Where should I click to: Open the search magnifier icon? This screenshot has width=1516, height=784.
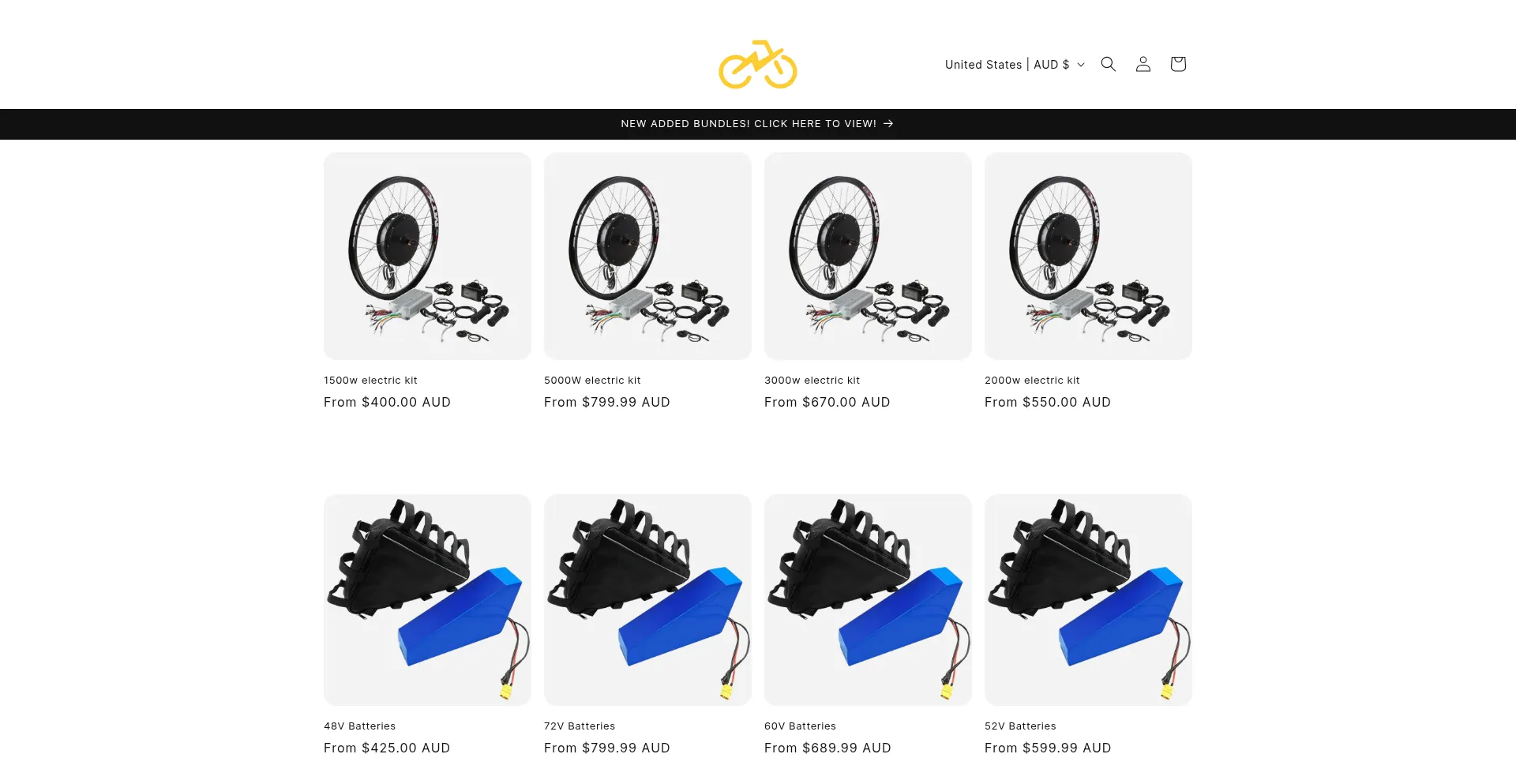(1108, 64)
